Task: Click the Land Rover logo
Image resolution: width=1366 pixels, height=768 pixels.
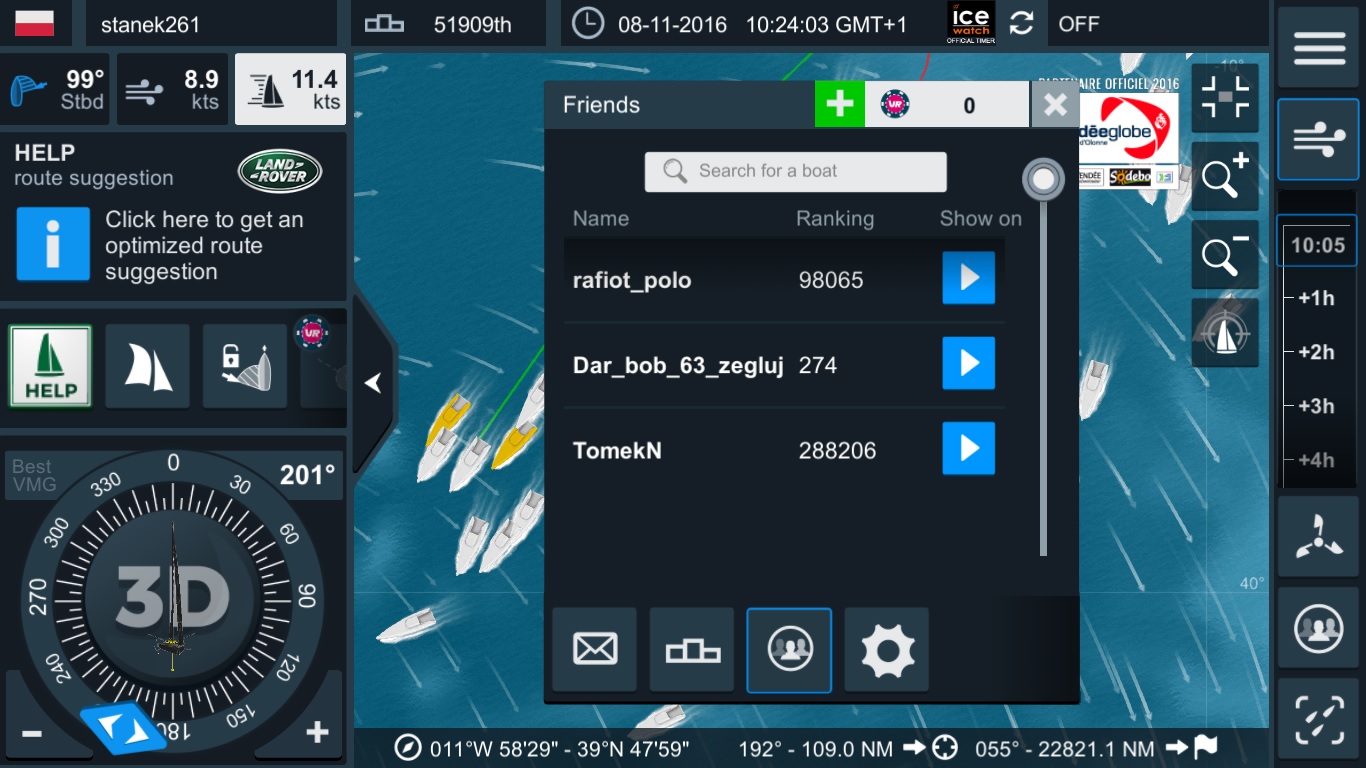Action: click(x=280, y=171)
